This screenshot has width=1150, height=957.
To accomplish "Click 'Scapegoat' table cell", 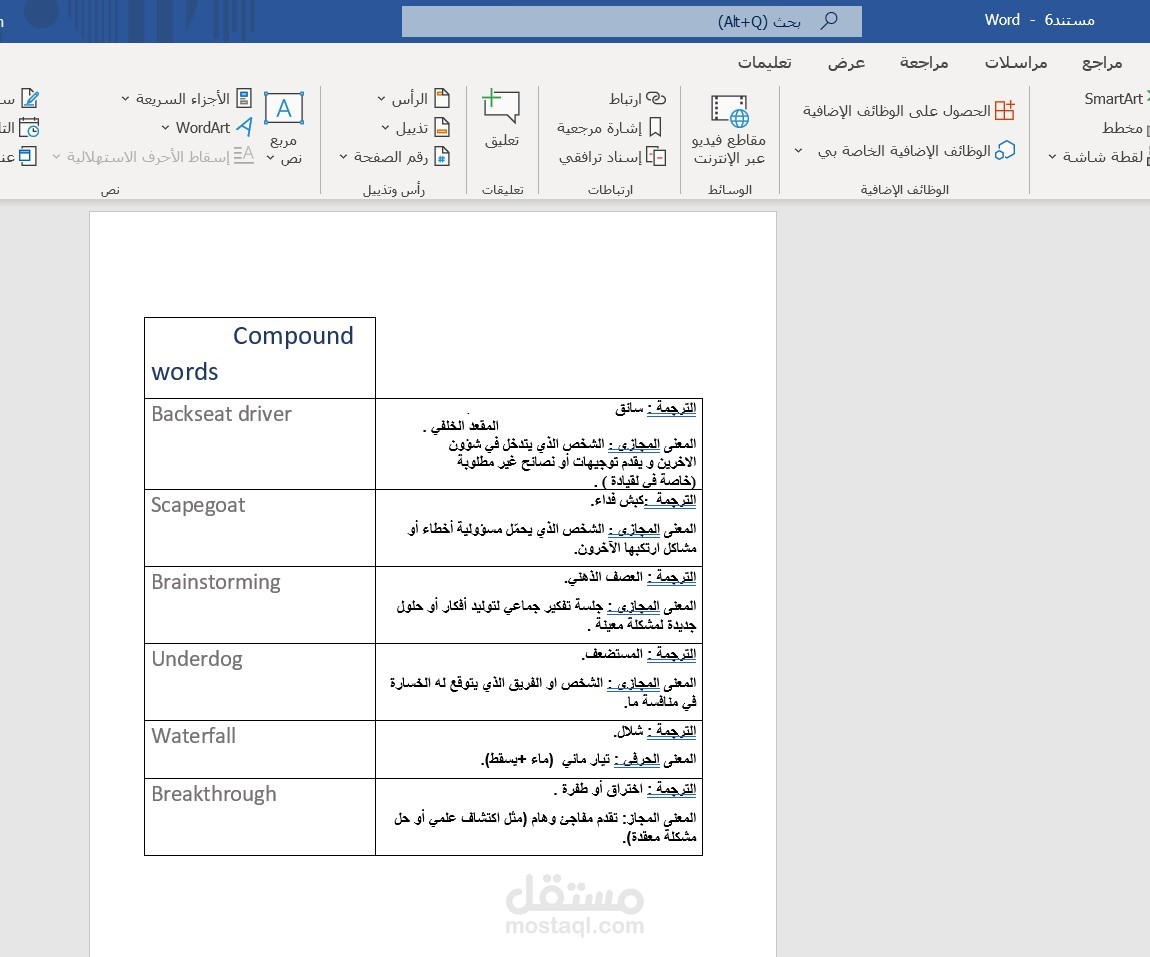I will [260, 528].
